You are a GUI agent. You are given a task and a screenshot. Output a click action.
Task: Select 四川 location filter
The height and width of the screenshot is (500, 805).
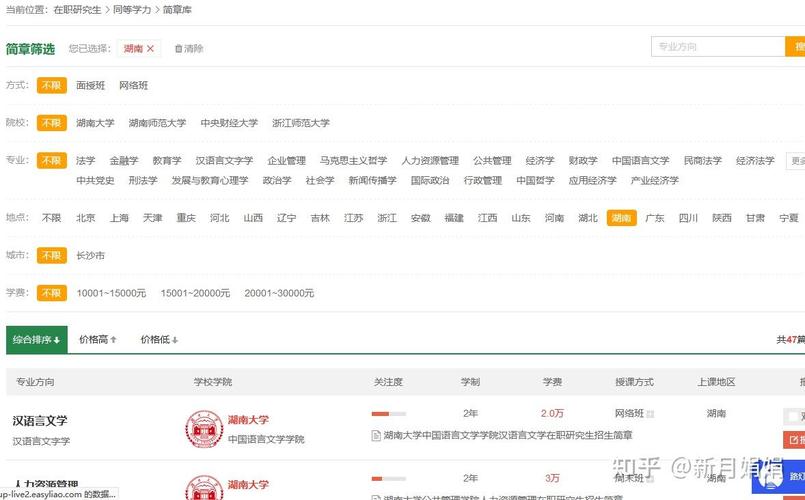[x=688, y=218]
